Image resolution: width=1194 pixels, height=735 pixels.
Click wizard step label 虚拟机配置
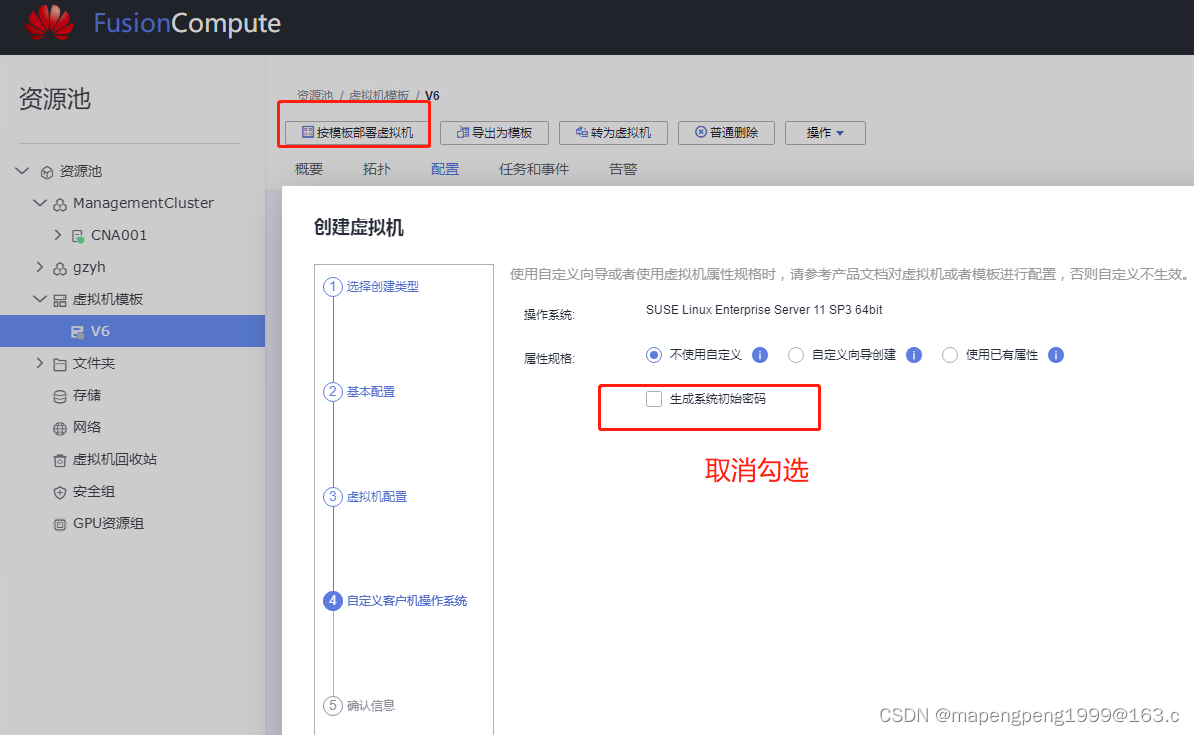(377, 497)
